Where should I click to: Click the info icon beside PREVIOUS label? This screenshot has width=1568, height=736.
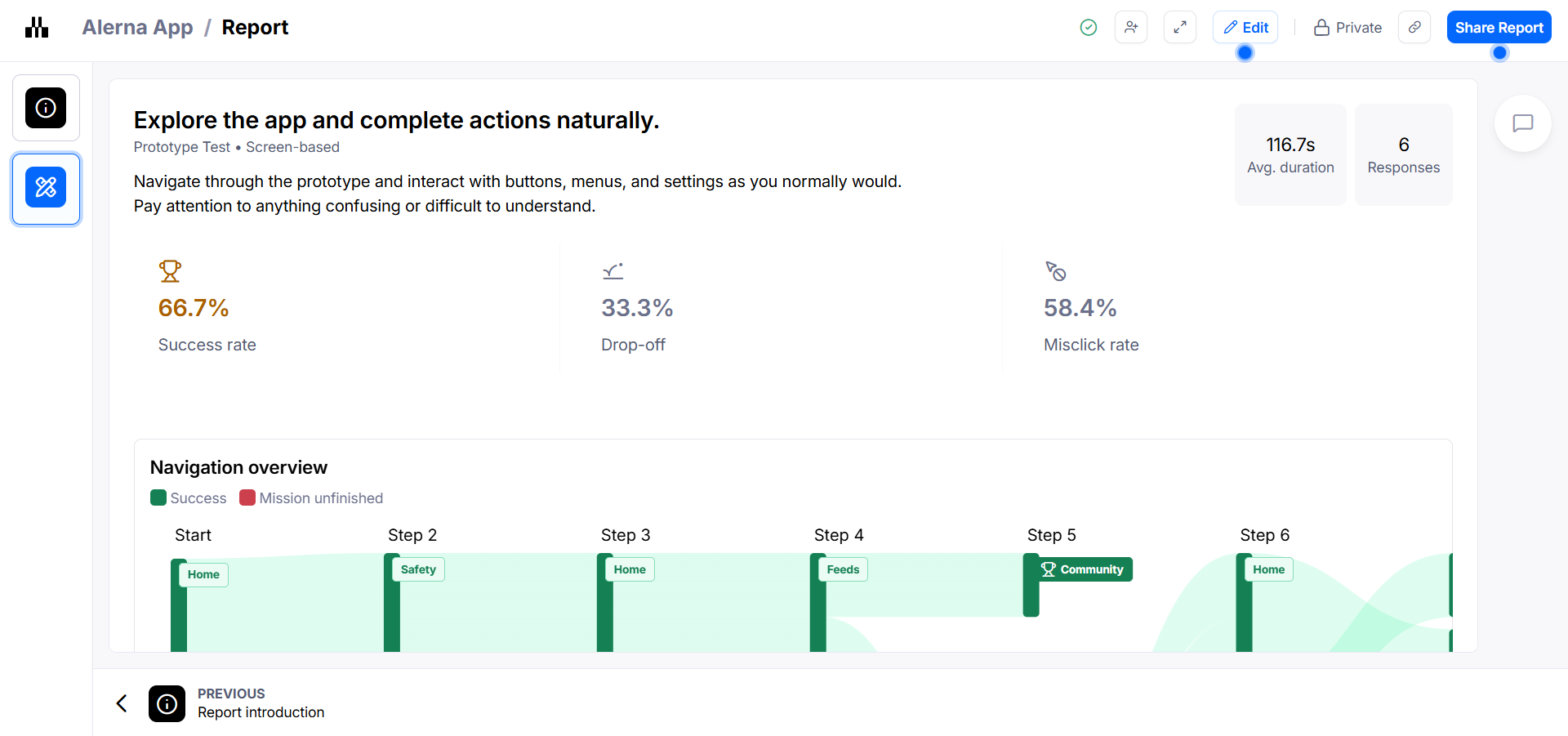[x=167, y=703]
